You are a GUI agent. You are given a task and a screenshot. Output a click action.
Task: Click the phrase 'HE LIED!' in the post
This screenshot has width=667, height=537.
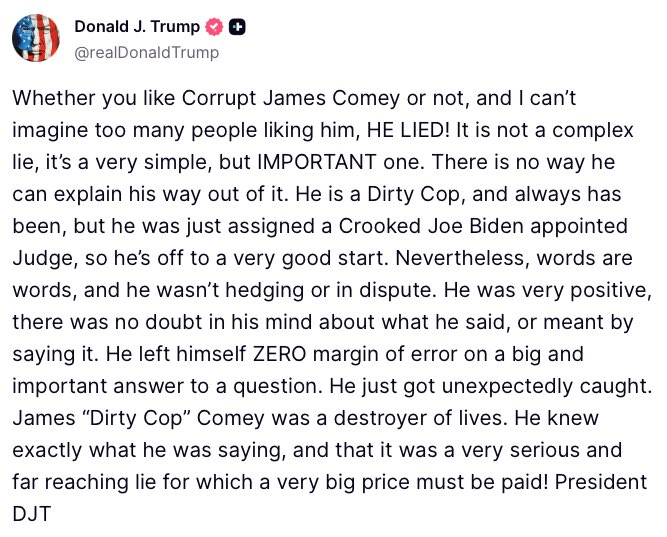pos(407,130)
